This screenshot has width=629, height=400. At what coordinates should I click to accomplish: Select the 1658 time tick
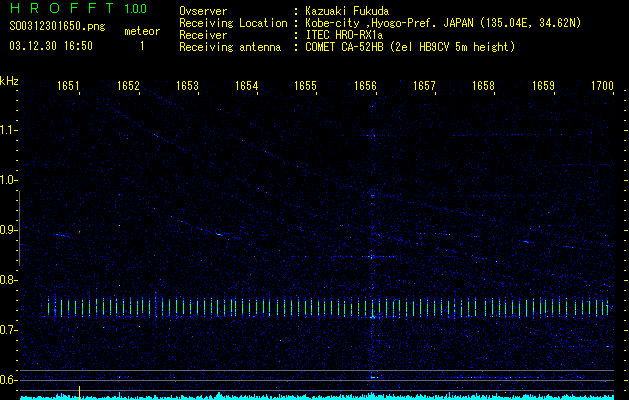[x=484, y=87]
